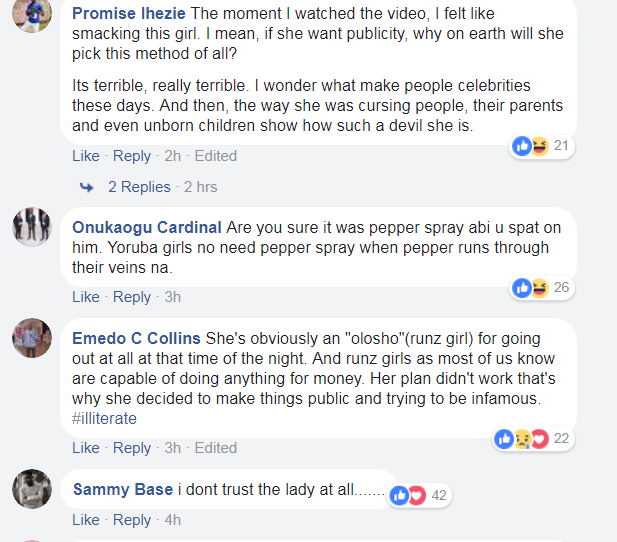Expand the 2 Replies thread

(139, 187)
